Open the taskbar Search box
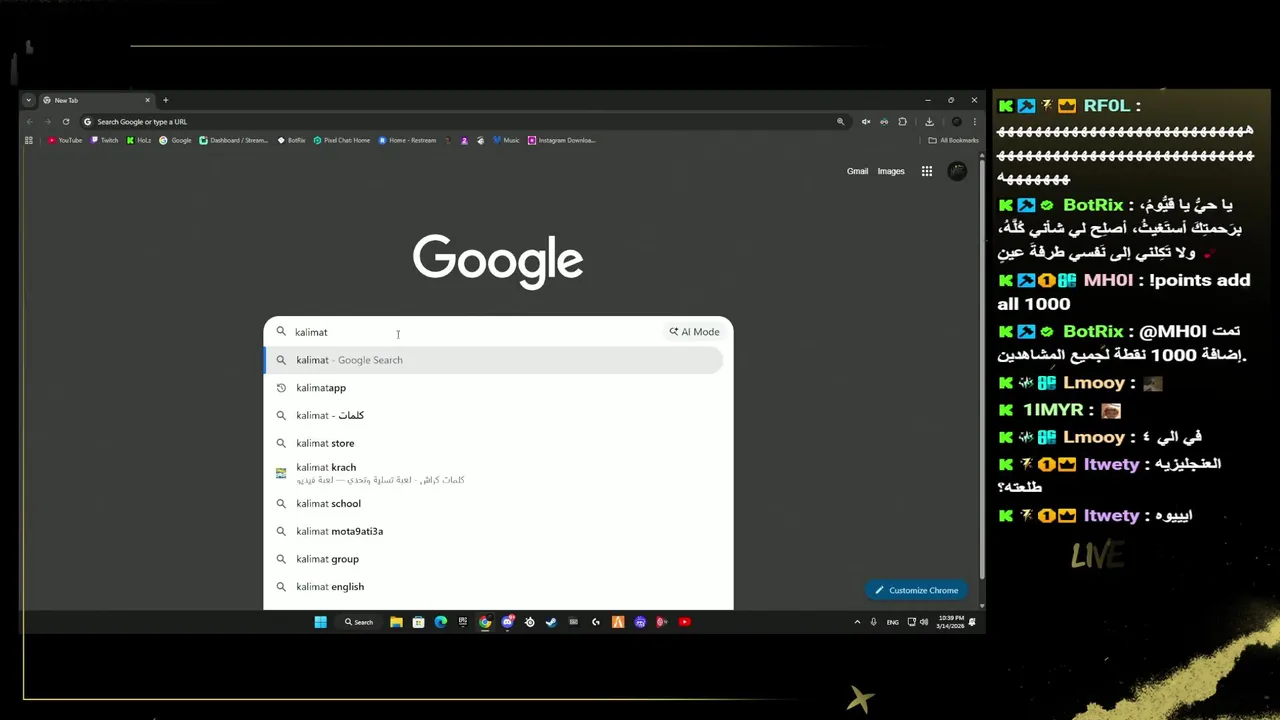 358,622
